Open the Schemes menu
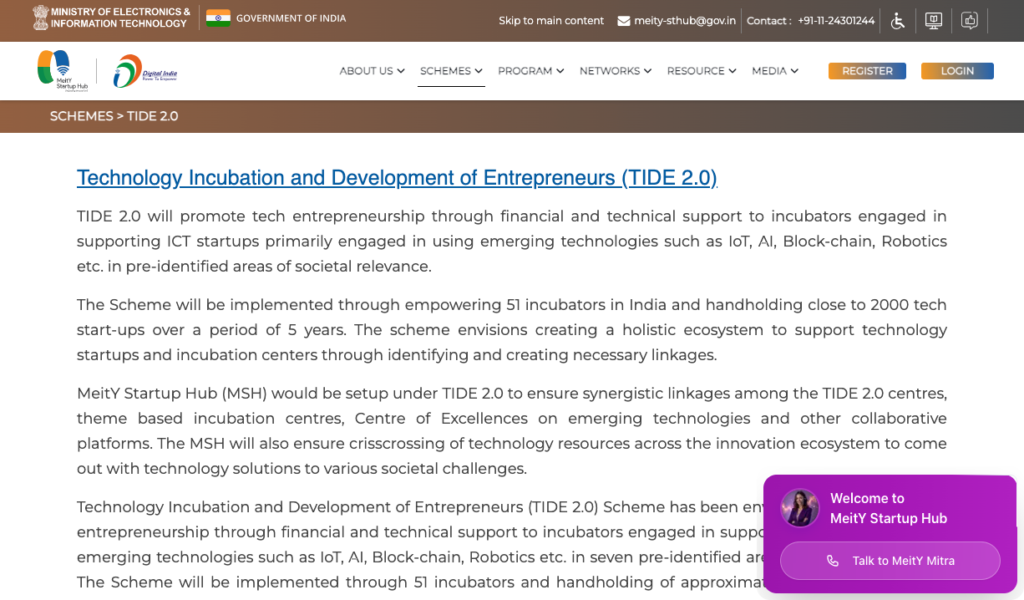The width and height of the screenshot is (1024, 600). click(x=451, y=71)
